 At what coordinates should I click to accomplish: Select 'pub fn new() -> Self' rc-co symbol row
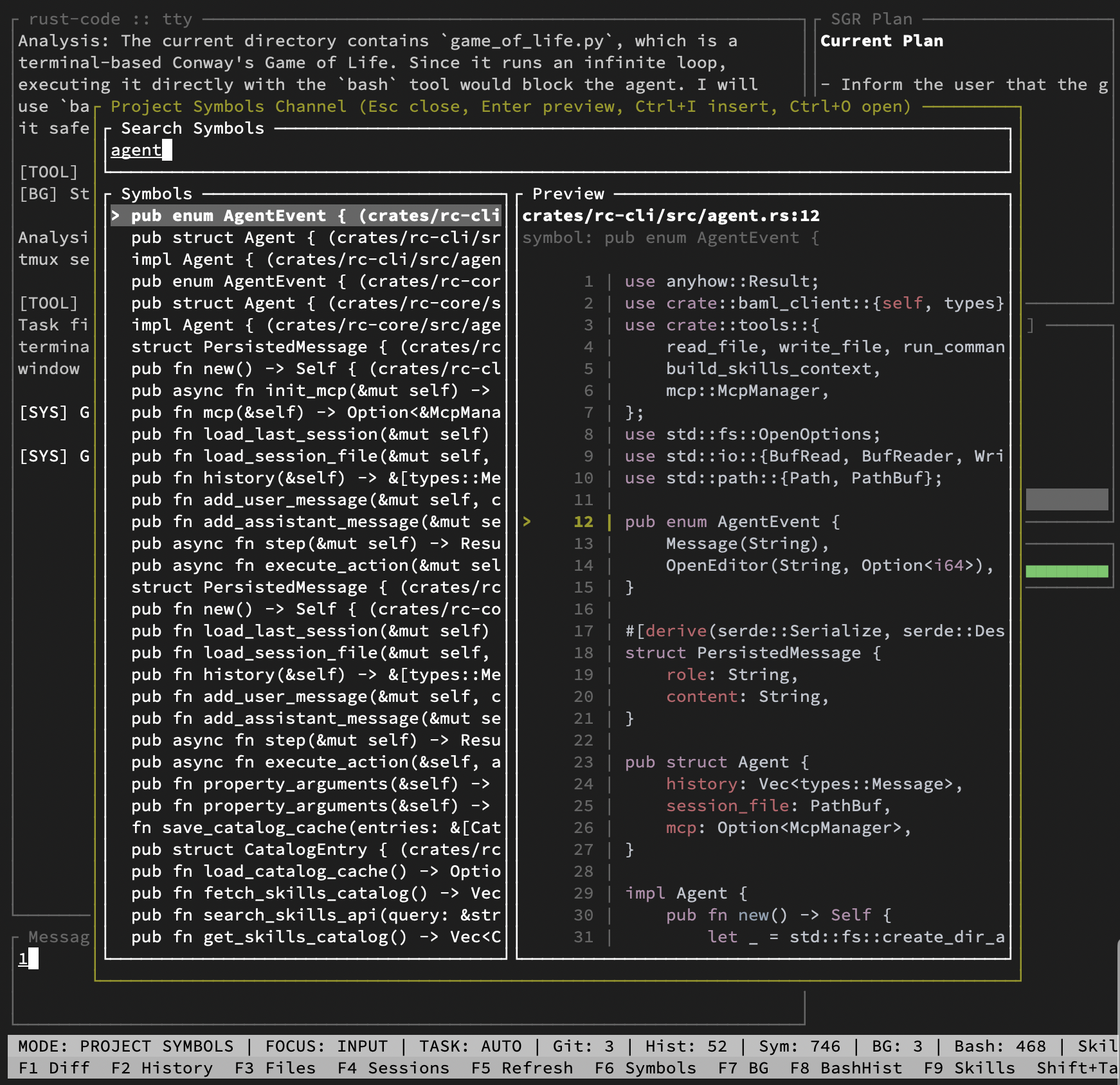click(x=306, y=609)
